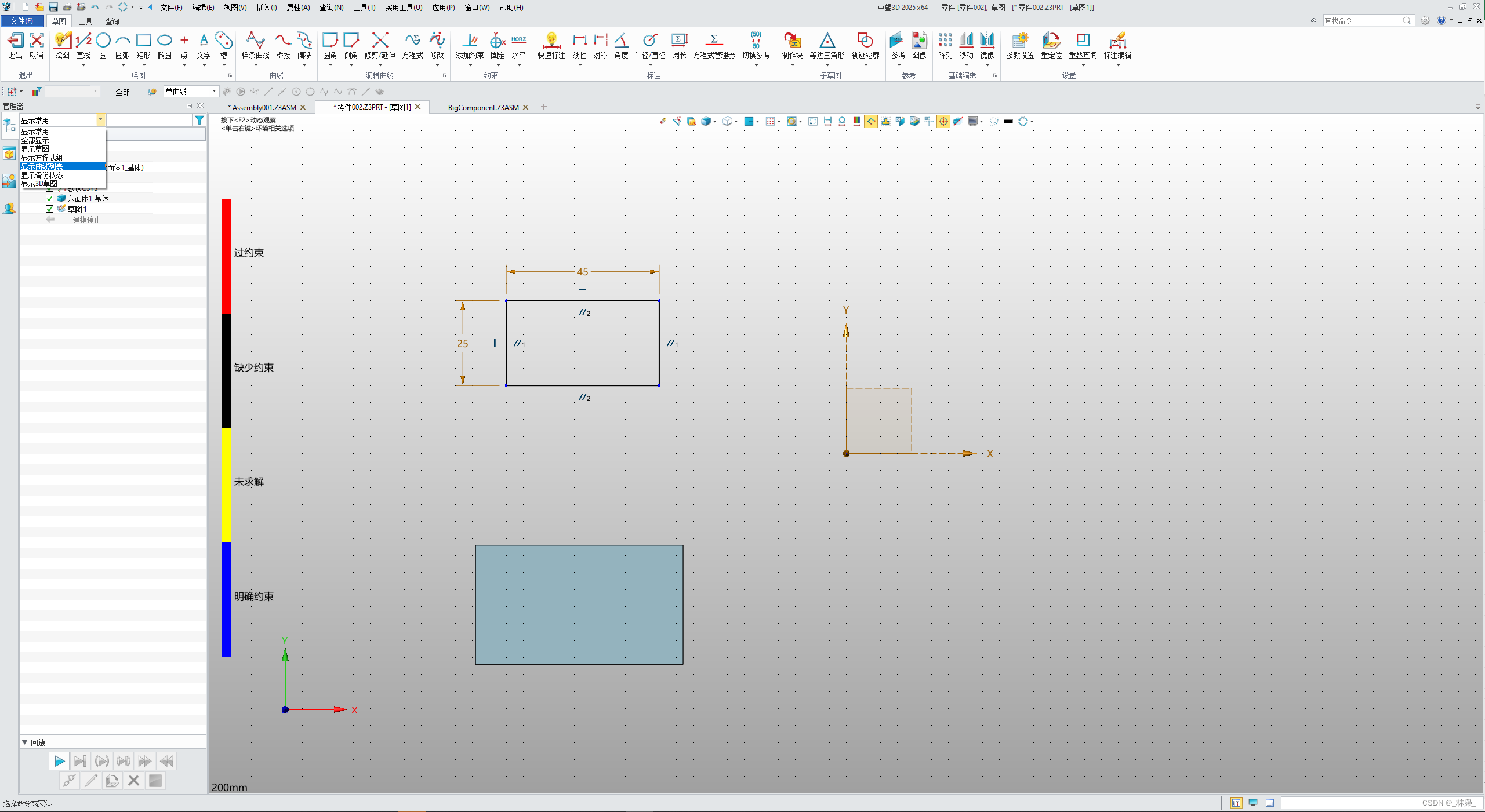This screenshot has height=812, width=1485.
Task: Toggle the 六面体1_基体 checkbox
Action: tap(50, 199)
